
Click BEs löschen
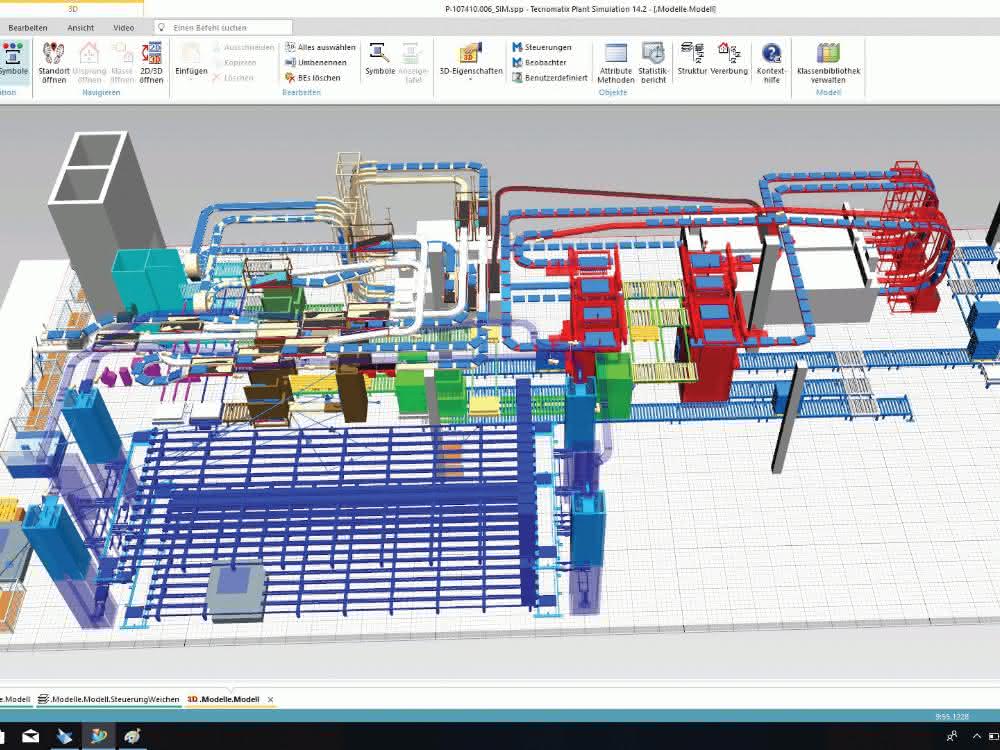(x=312, y=78)
